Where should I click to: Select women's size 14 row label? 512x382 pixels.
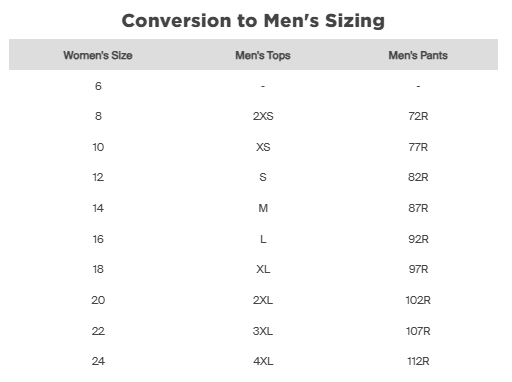98,208
